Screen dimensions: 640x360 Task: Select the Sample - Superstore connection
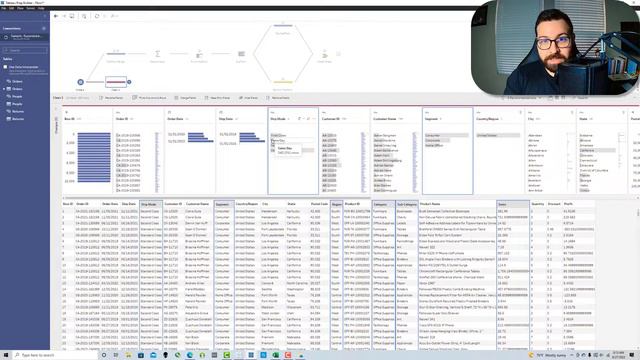(x=25, y=37)
